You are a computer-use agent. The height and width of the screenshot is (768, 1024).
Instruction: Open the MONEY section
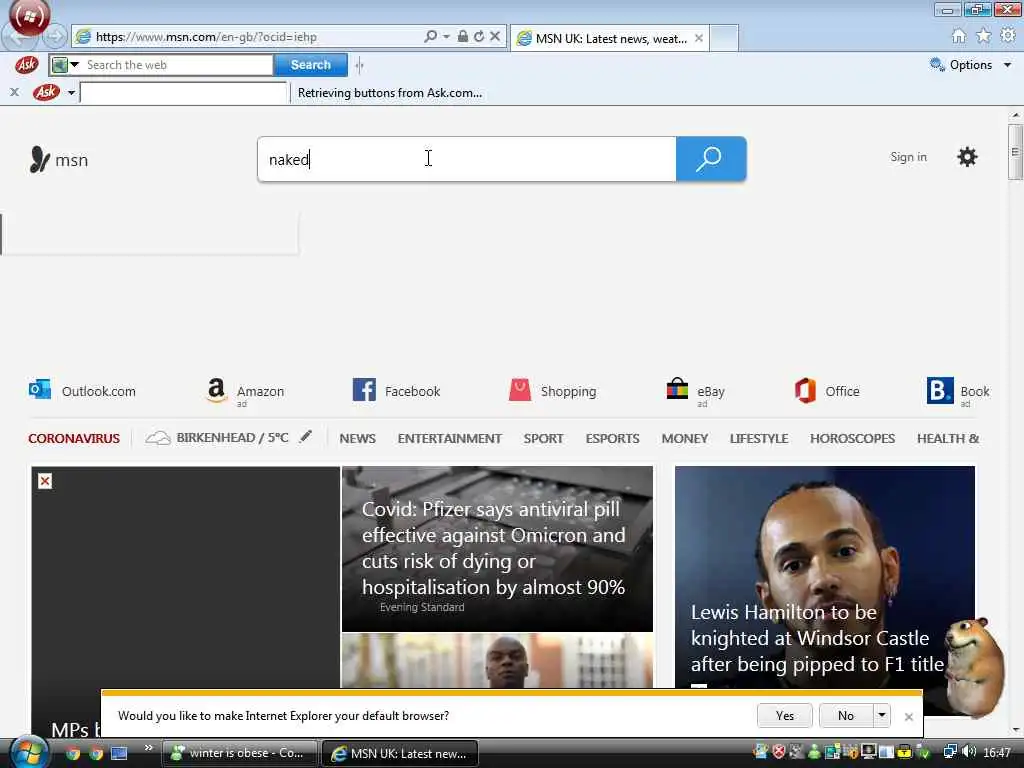click(x=684, y=438)
